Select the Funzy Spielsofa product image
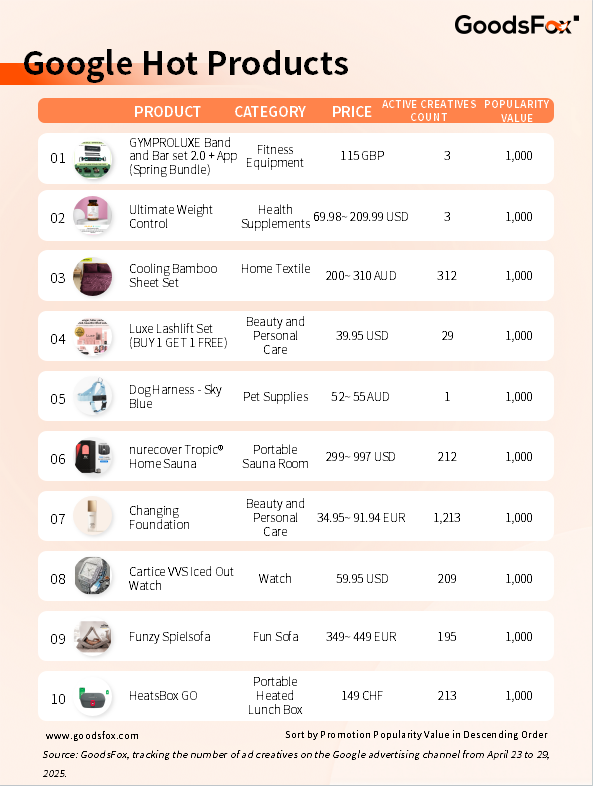The image size is (593, 786). point(93,637)
